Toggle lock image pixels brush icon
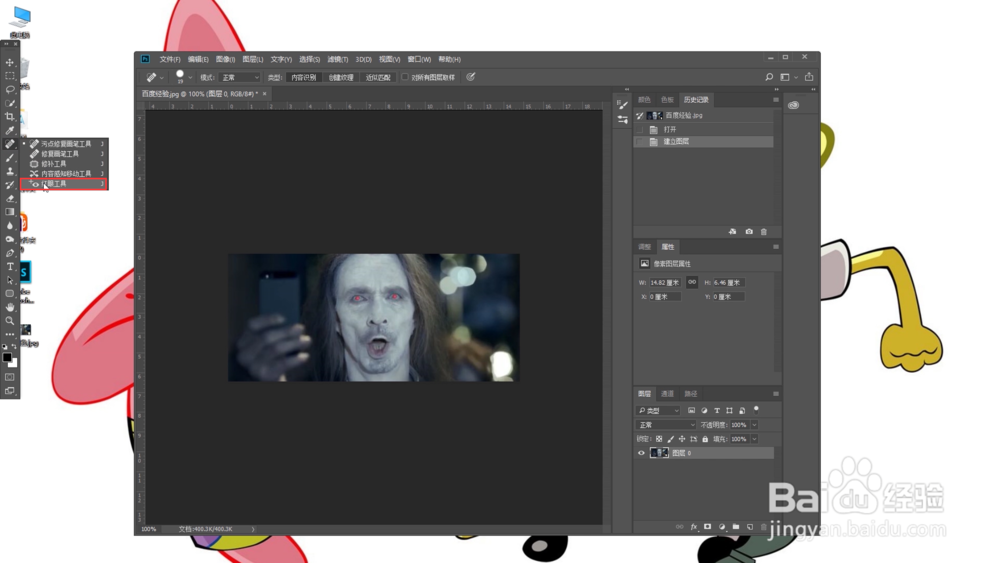The image size is (1000, 563). (670, 439)
